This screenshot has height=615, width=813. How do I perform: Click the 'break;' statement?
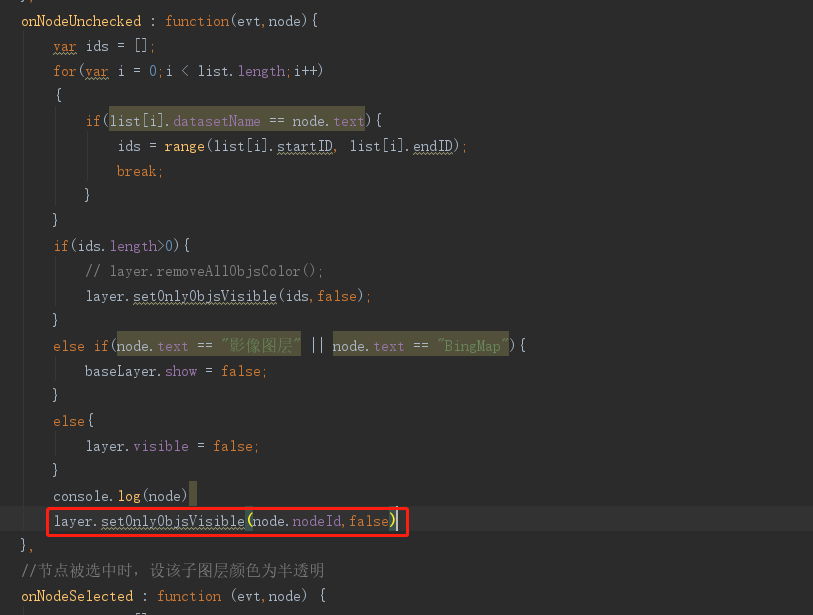[140, 172]
